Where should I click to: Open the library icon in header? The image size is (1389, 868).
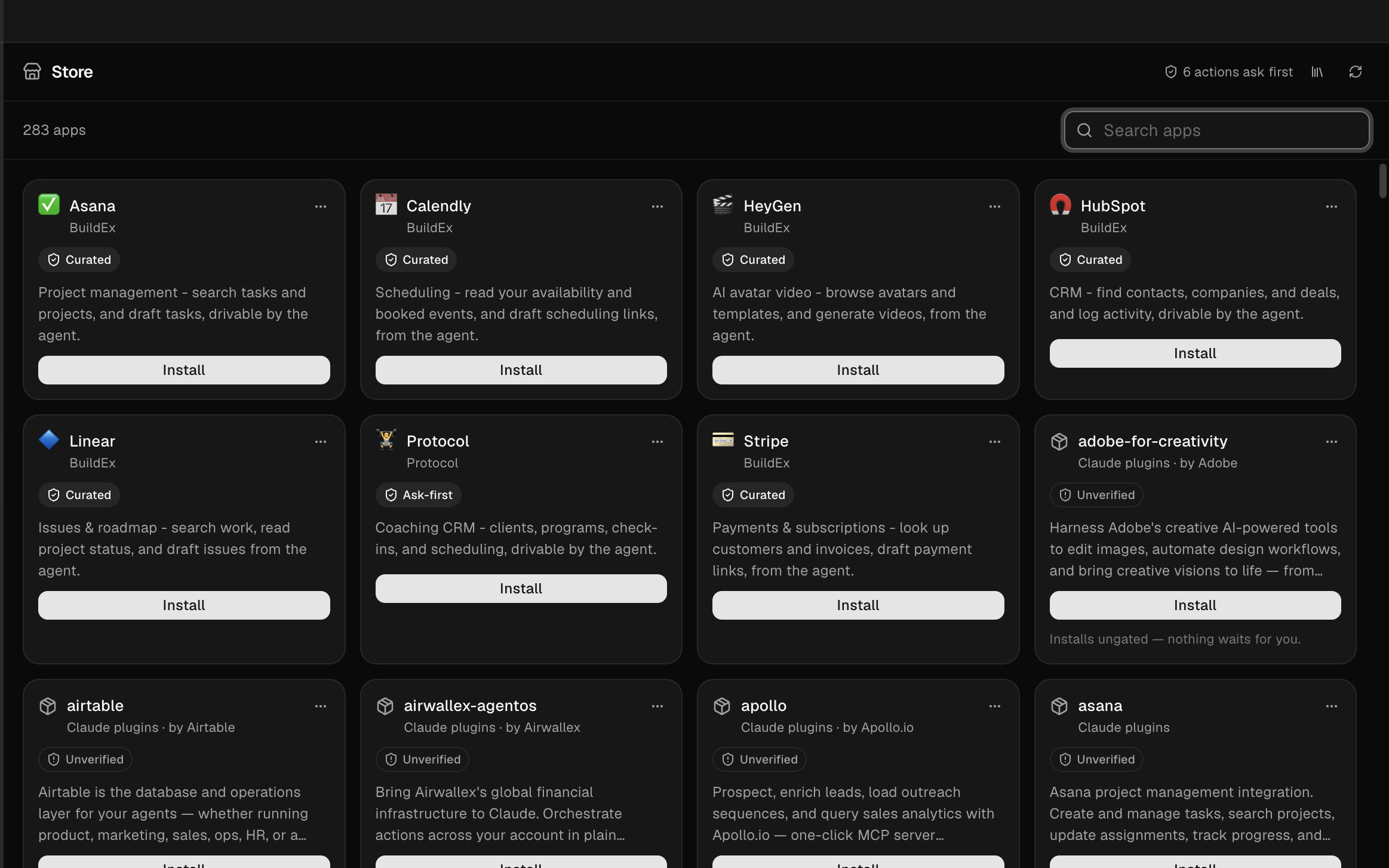click(1317, 72)
